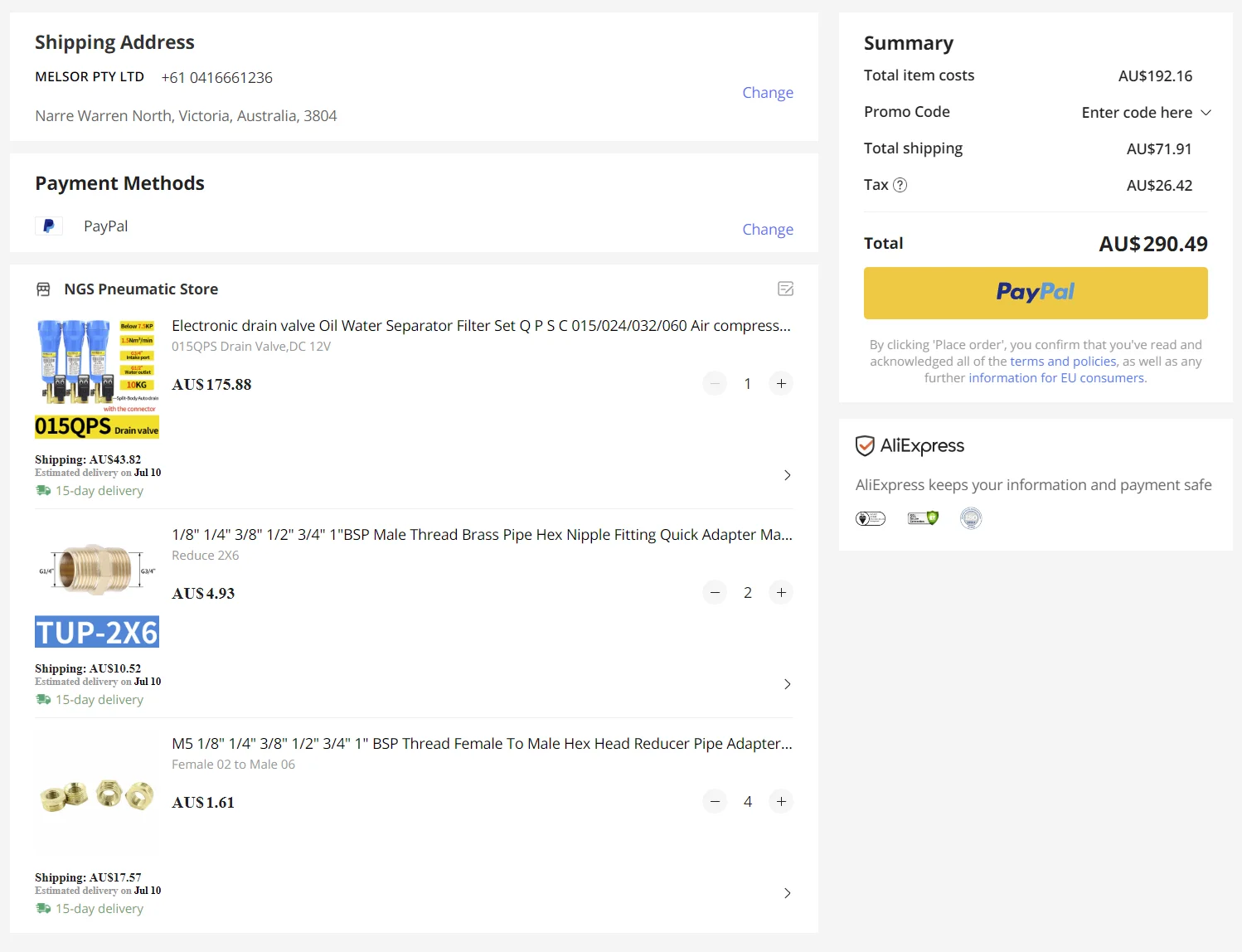
Task: Click the total amount AU$290.49
Action: (x=1153, y=244)
